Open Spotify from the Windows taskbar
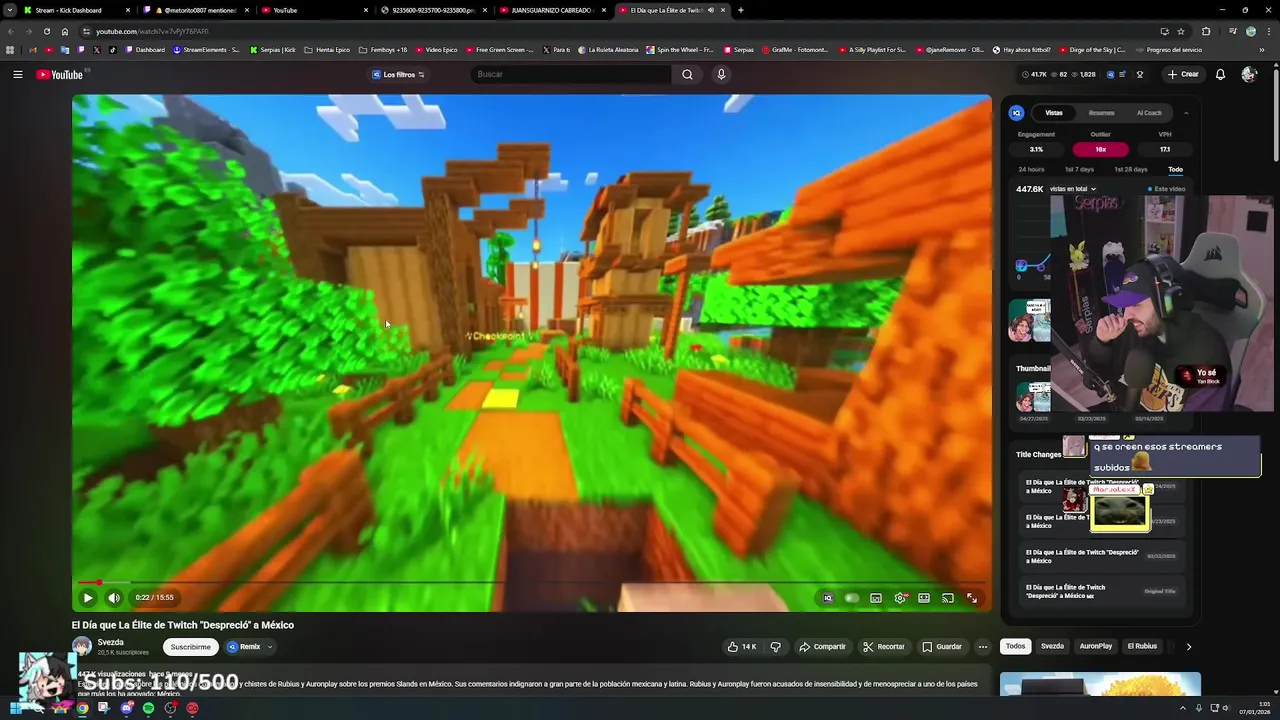The width and height of the screenshot is (1280, 720). [148, 708]
